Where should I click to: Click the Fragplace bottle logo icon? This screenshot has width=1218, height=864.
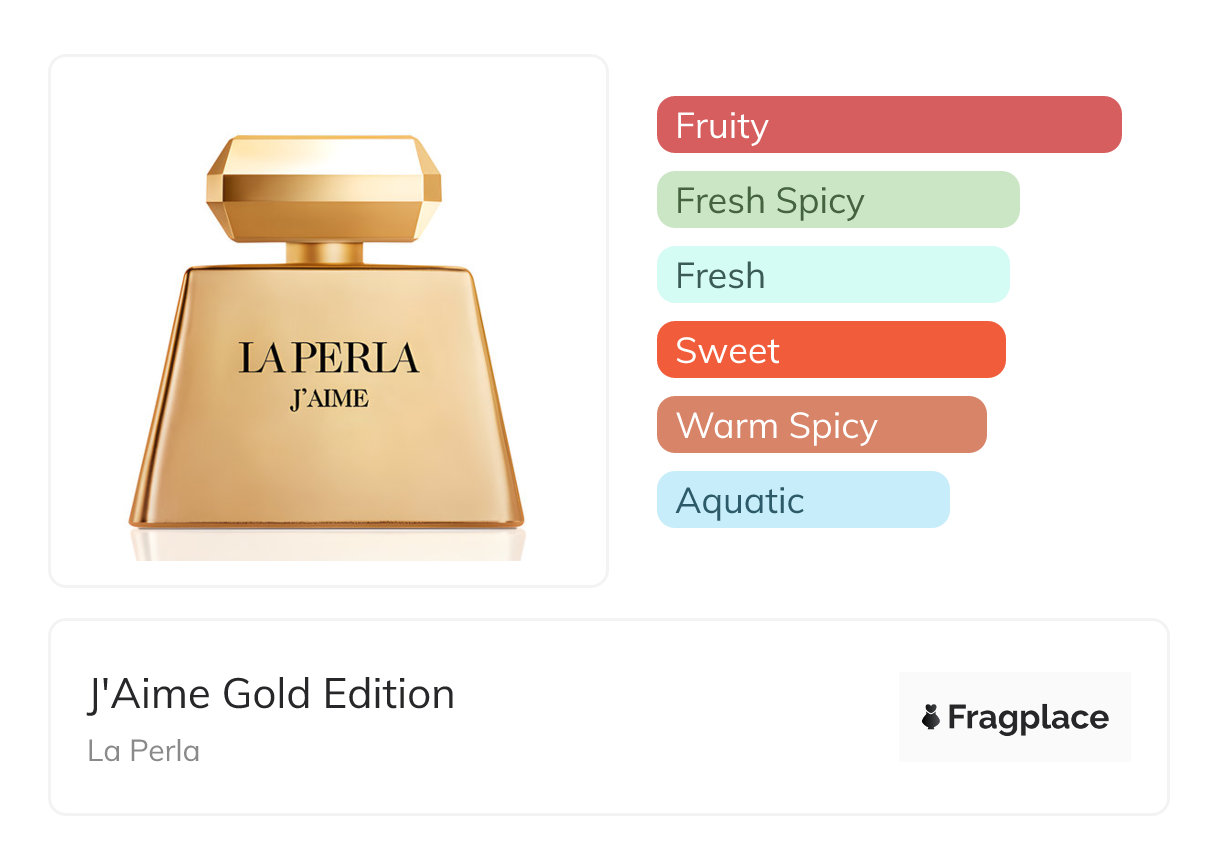(x=931, y=717)
